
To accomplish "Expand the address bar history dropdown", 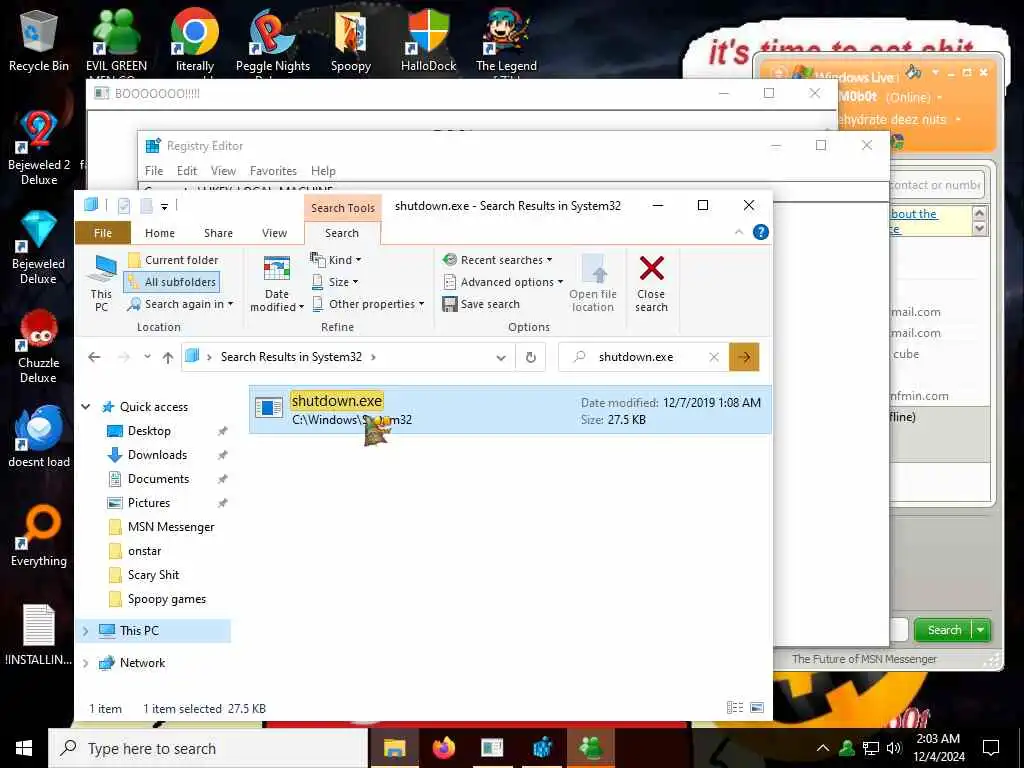I will [x=501, y=357].
